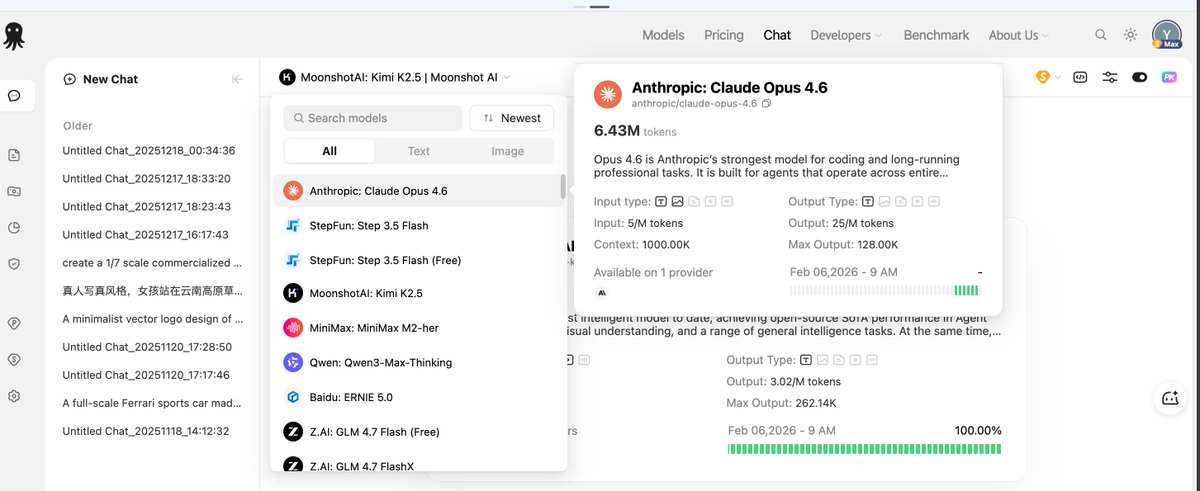Switch to the All filter tab
The width and height of the screenshot is (1200, 491).
[x=329, y=151]
